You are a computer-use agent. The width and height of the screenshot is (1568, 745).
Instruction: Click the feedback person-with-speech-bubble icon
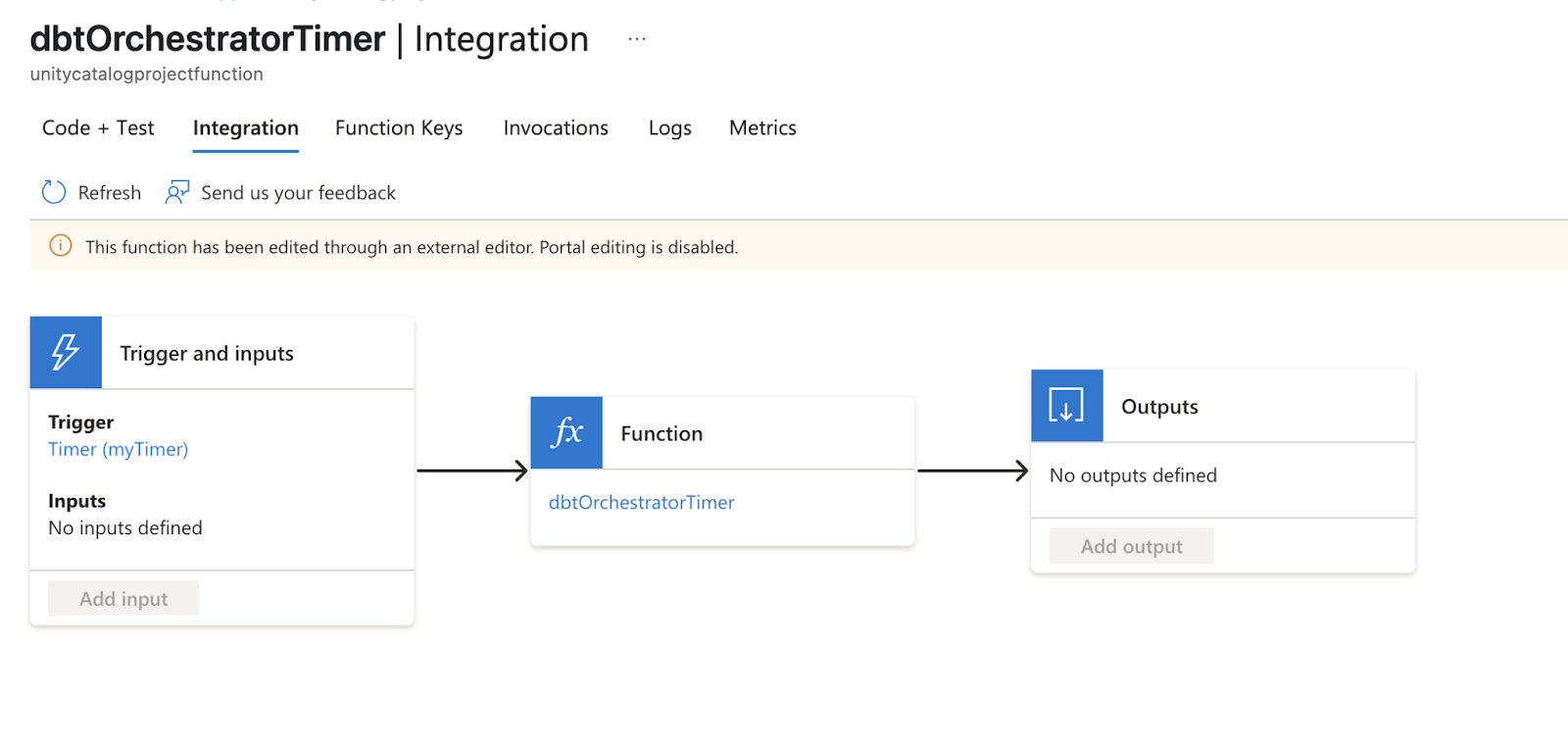pos(177,192)
